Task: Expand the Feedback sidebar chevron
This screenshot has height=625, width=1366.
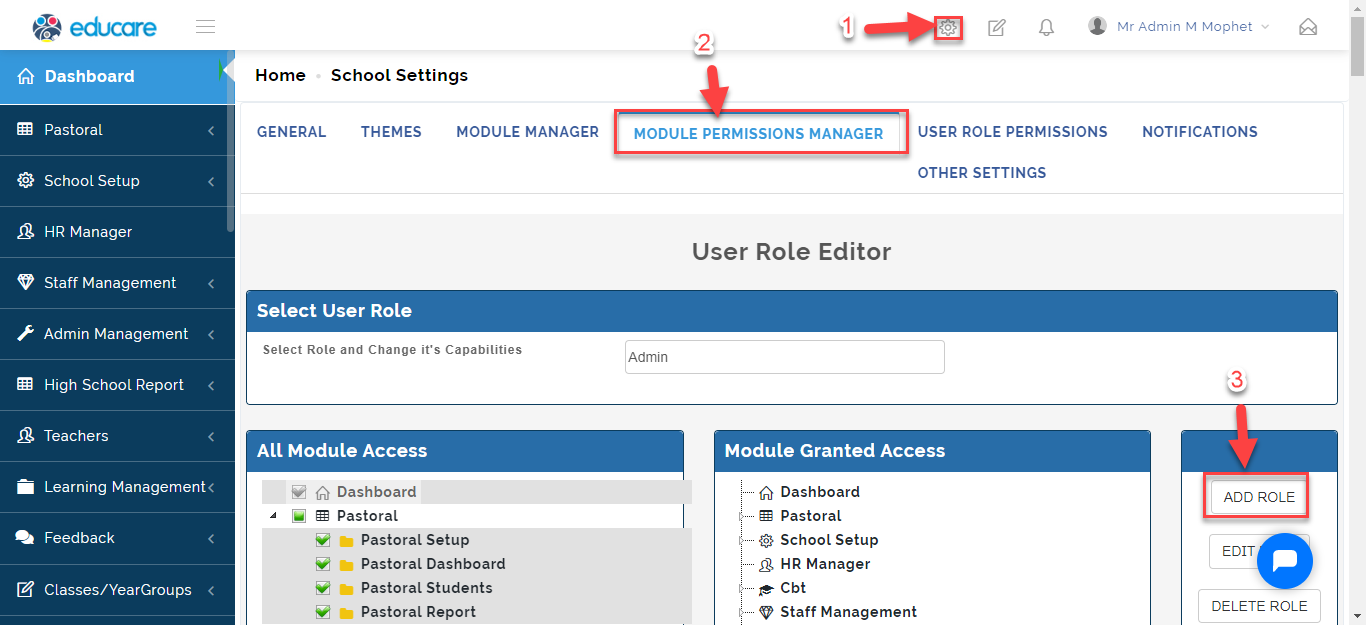Action: [x=211, y=538]
